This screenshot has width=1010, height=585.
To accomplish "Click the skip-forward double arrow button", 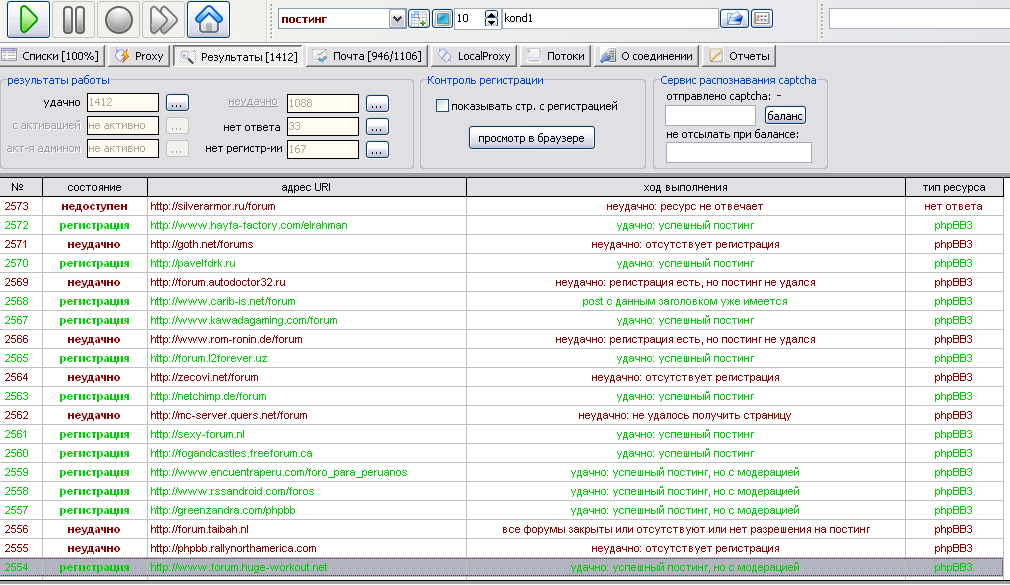I will click(x=163, y=19).
